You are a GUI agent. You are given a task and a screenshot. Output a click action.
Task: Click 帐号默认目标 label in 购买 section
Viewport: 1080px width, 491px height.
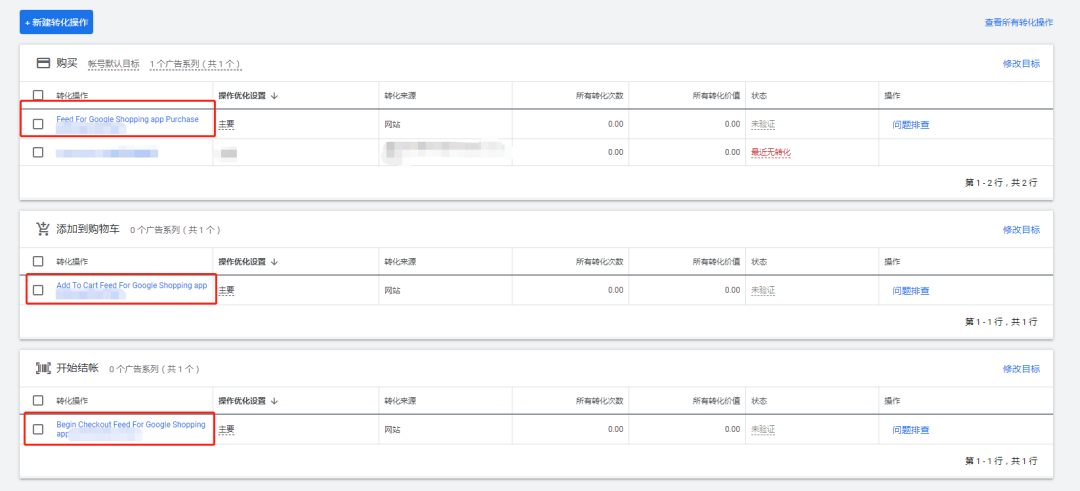(114, 64)
